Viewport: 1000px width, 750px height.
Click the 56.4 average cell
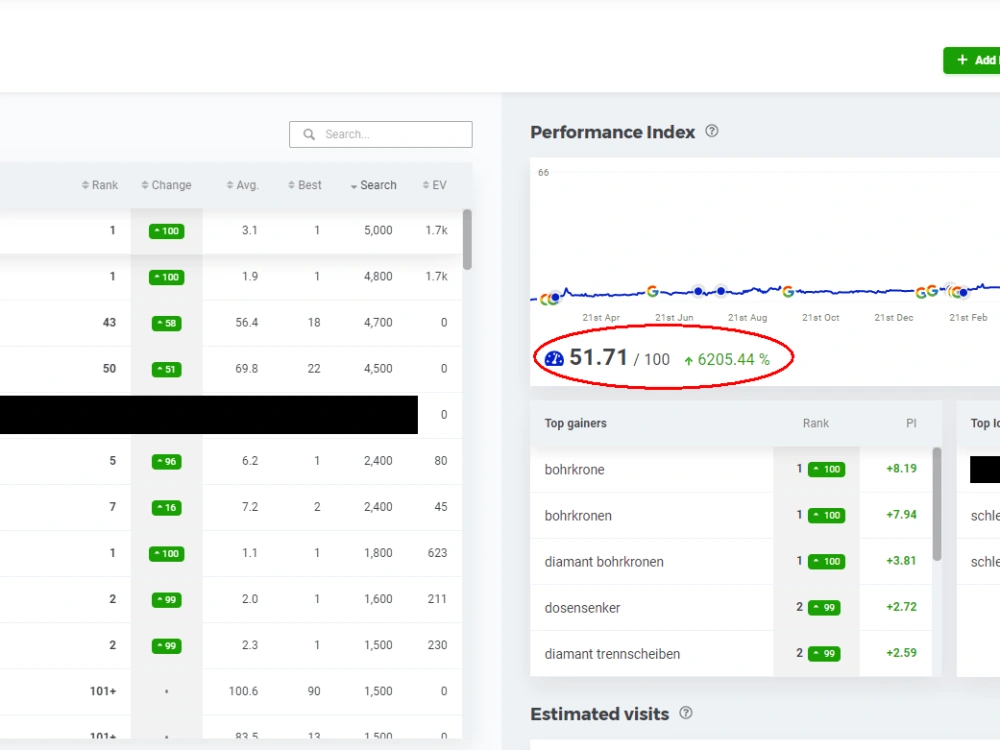pyautogui.click(x=246, y=323)
